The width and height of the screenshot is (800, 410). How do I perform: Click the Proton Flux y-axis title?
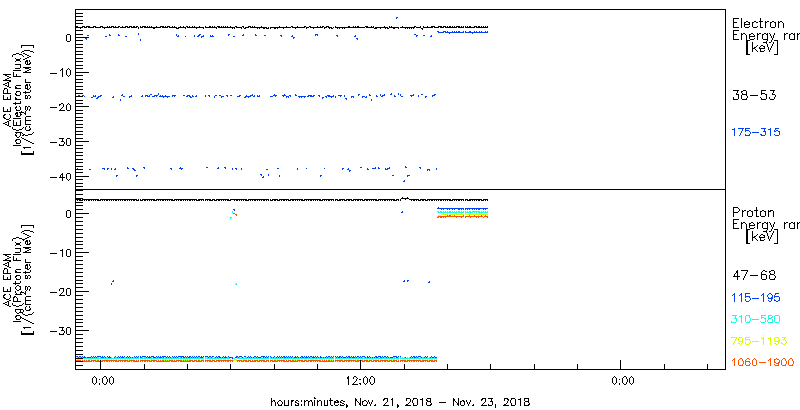20,279
